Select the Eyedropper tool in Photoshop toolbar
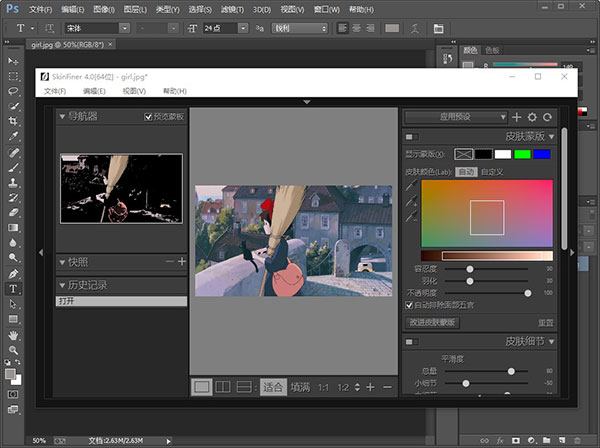Image resolution: width=600 pixels, height=448 pixels. [x=13, y=136]
